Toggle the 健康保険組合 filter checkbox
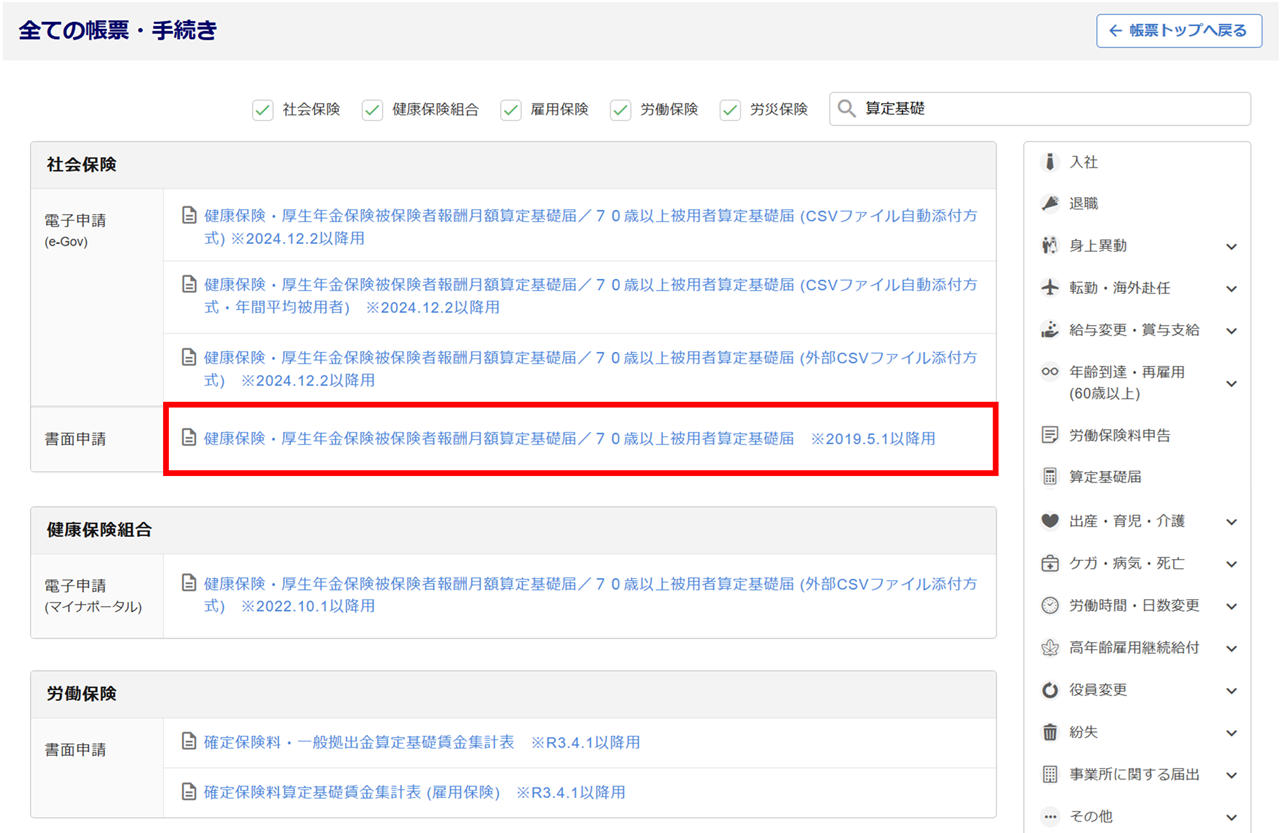Screen dimensions: 1280x833 (373, 110)
